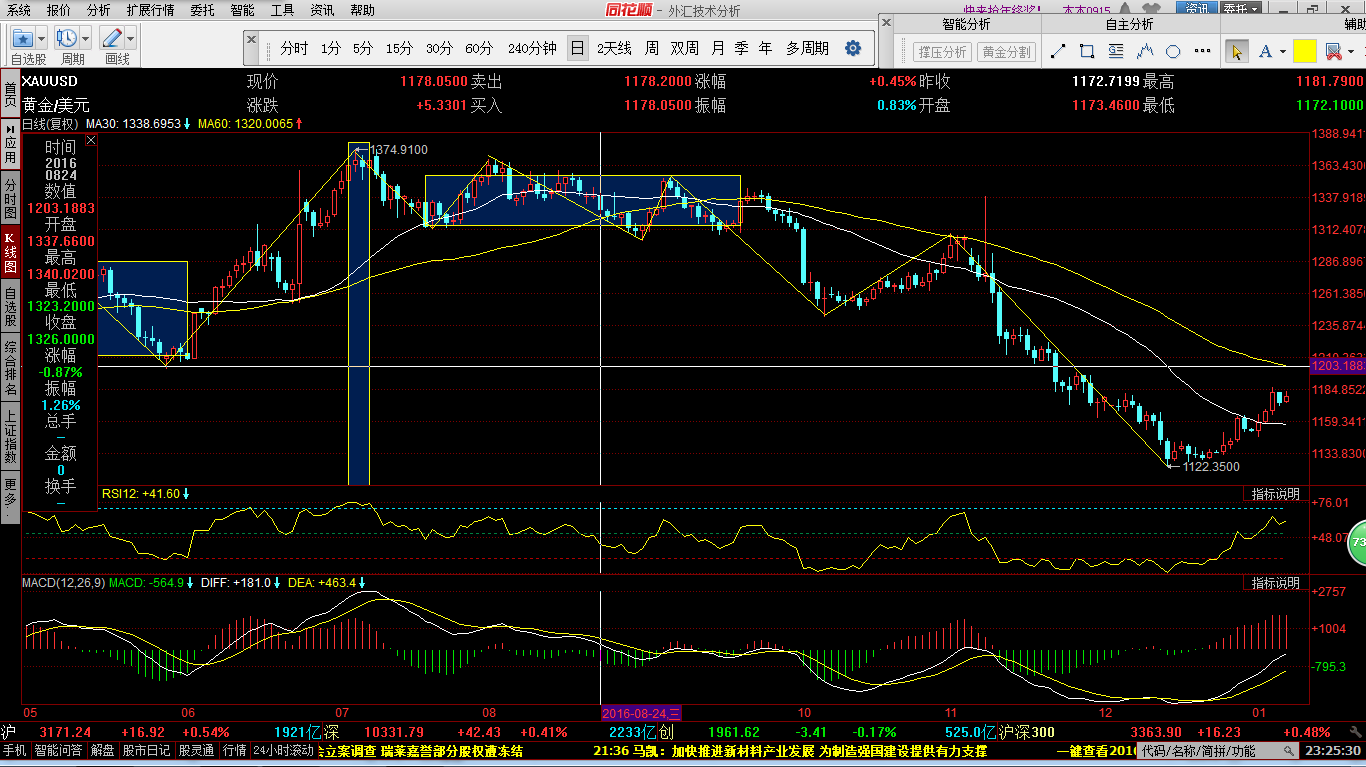Viewport: 1366px width, 767px height.
Task: Open the 上证指数 sidebar tab
Action: (10, 436)
